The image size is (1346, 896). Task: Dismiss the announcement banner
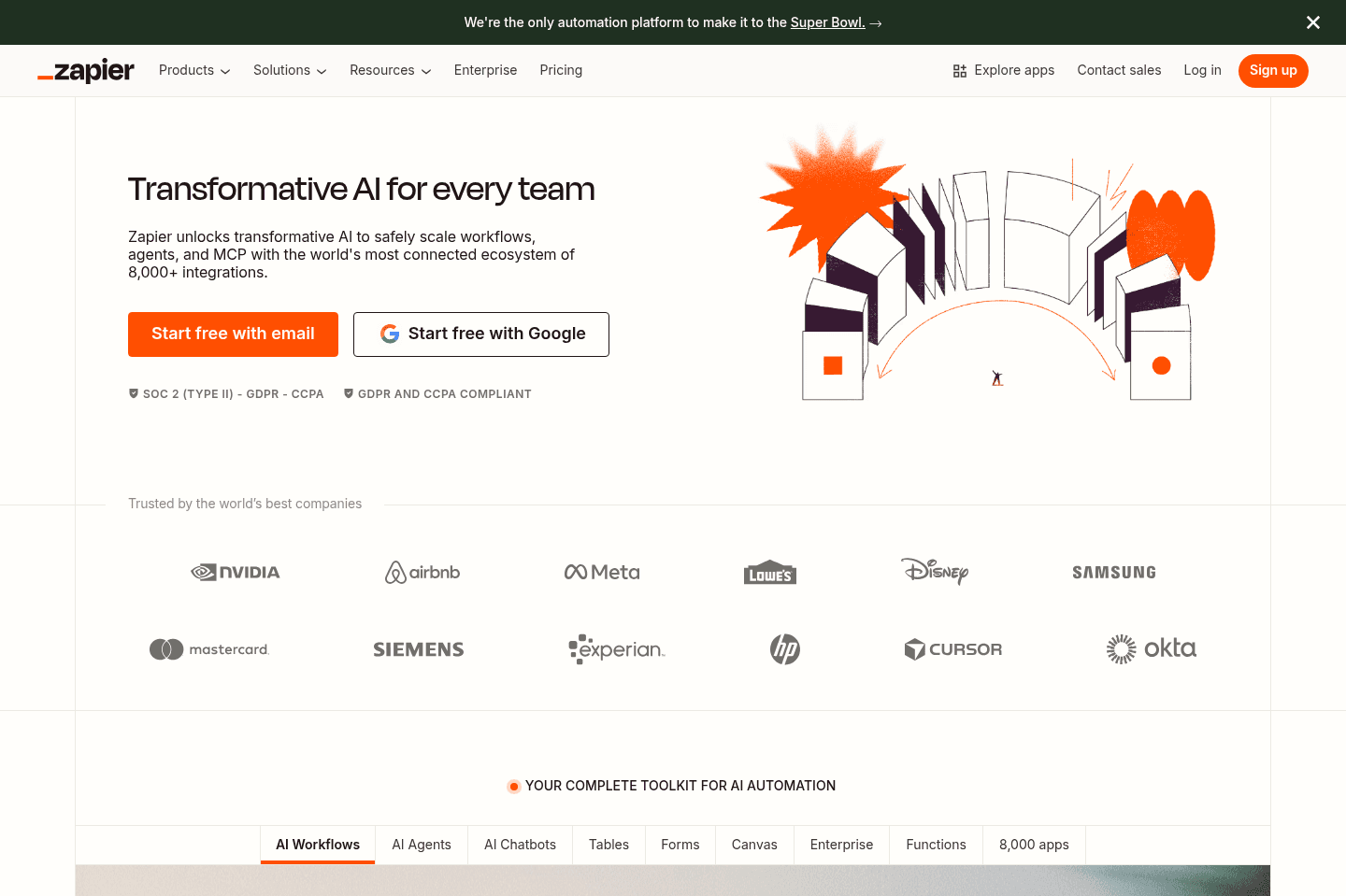coord(1312,22)
